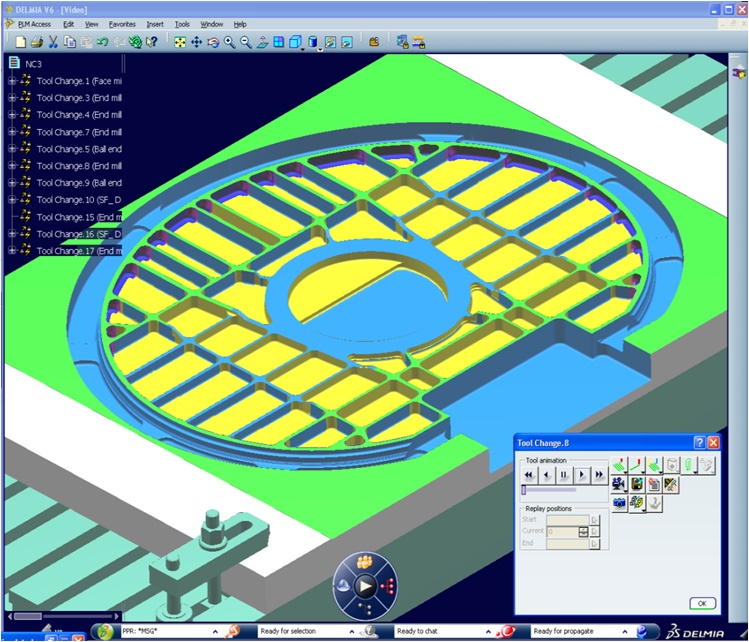Click the dialog help question mark button
This screenshot has width=749, height=642.
699,443
